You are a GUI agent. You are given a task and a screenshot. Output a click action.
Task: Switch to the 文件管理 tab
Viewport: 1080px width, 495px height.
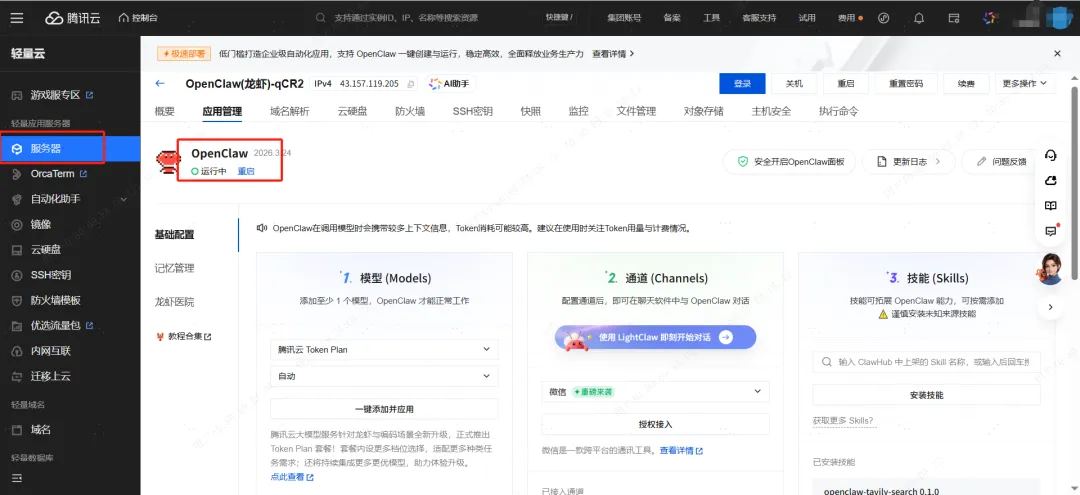pyautogui.click(x=636, y=111)
